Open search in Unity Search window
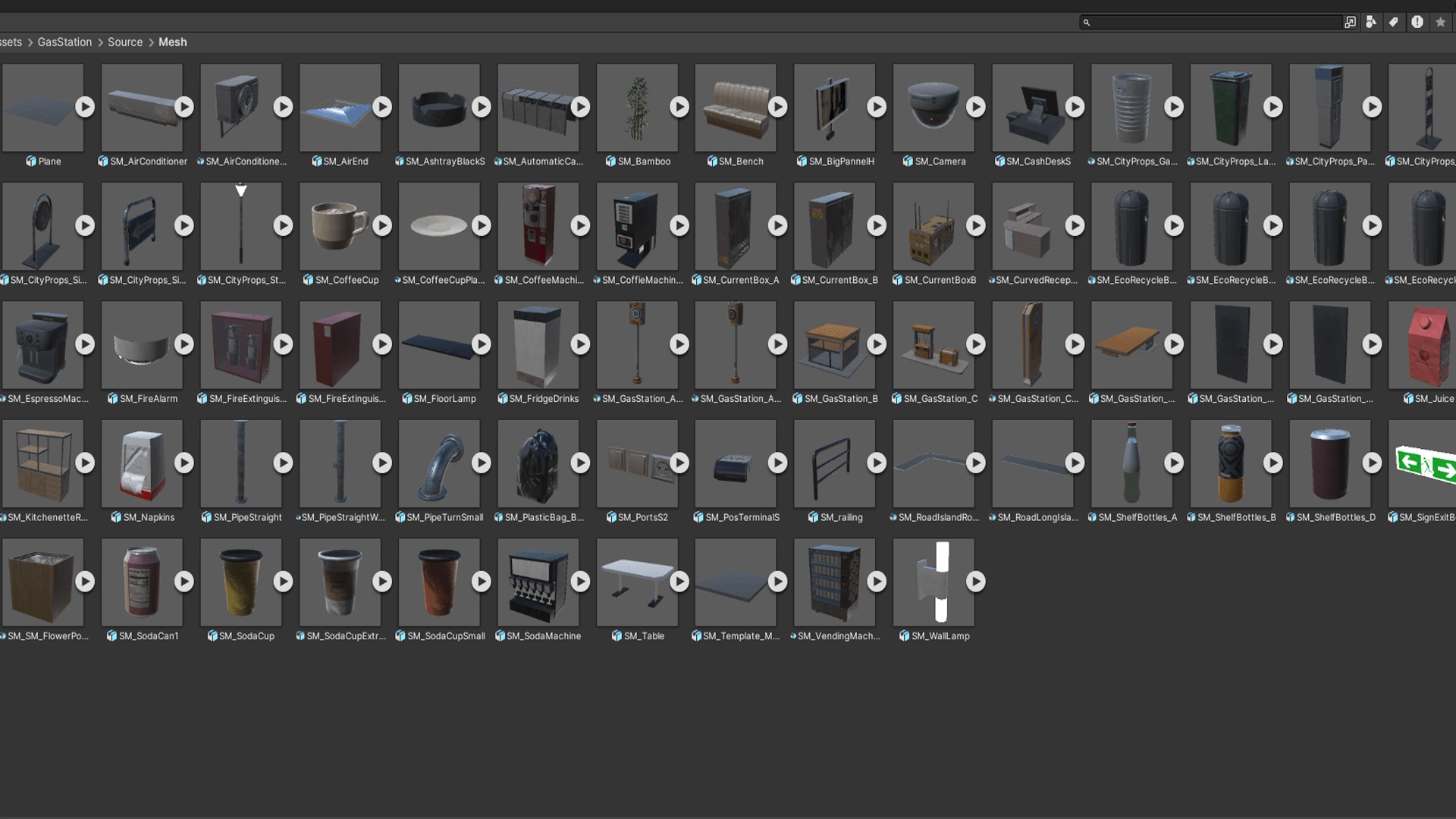The image size is (1456, 819). [x=1350, y=22]
